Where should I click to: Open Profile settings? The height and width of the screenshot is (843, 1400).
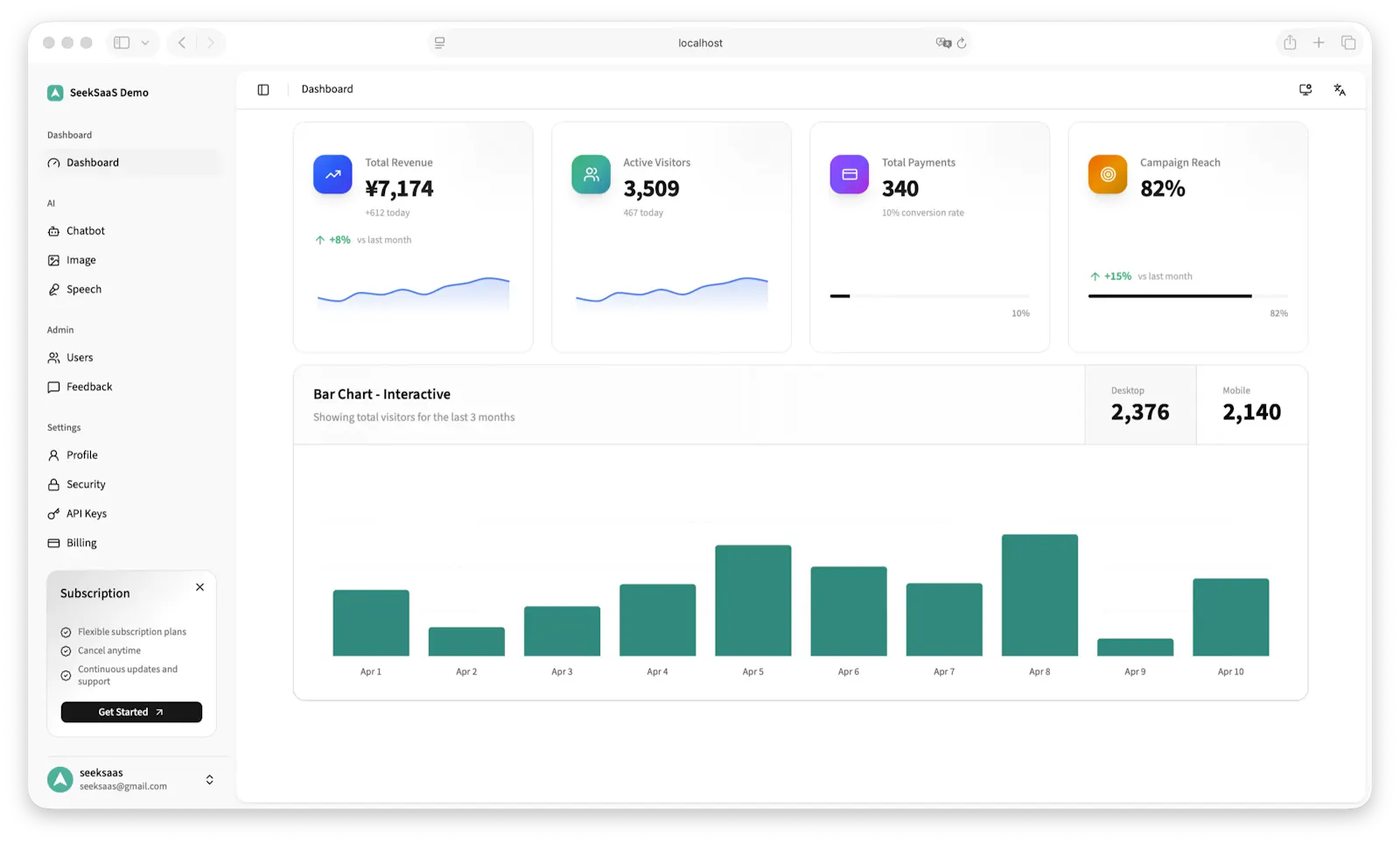click(x=131, y=455)
